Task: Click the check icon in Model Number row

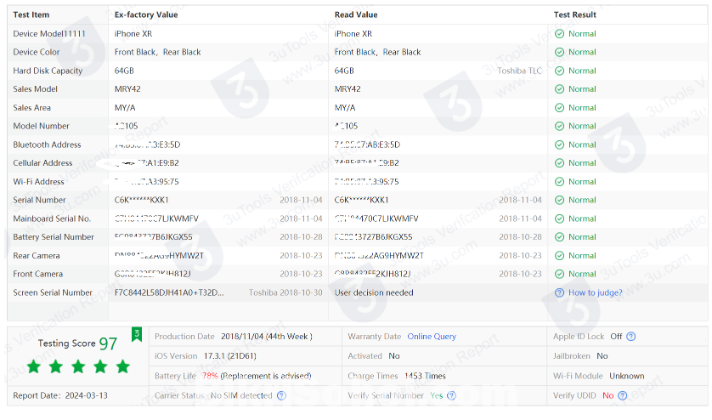Action: [x=559, y=126]
